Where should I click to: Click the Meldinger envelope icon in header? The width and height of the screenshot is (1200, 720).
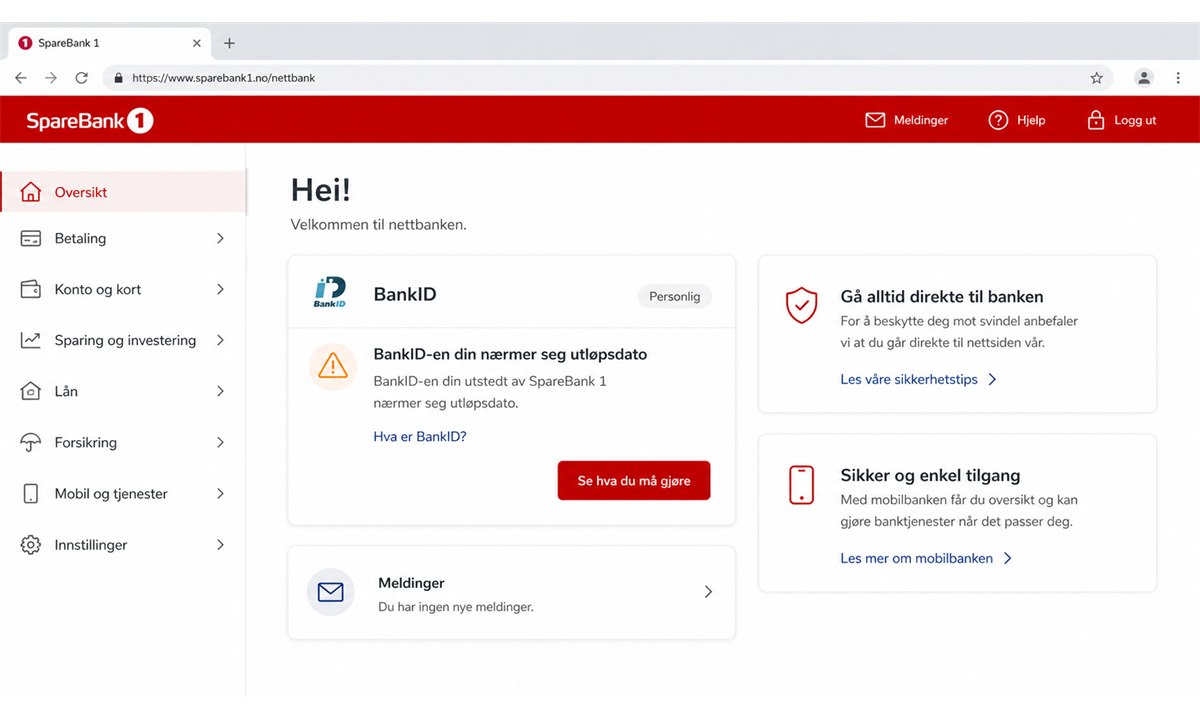point(875,120)
